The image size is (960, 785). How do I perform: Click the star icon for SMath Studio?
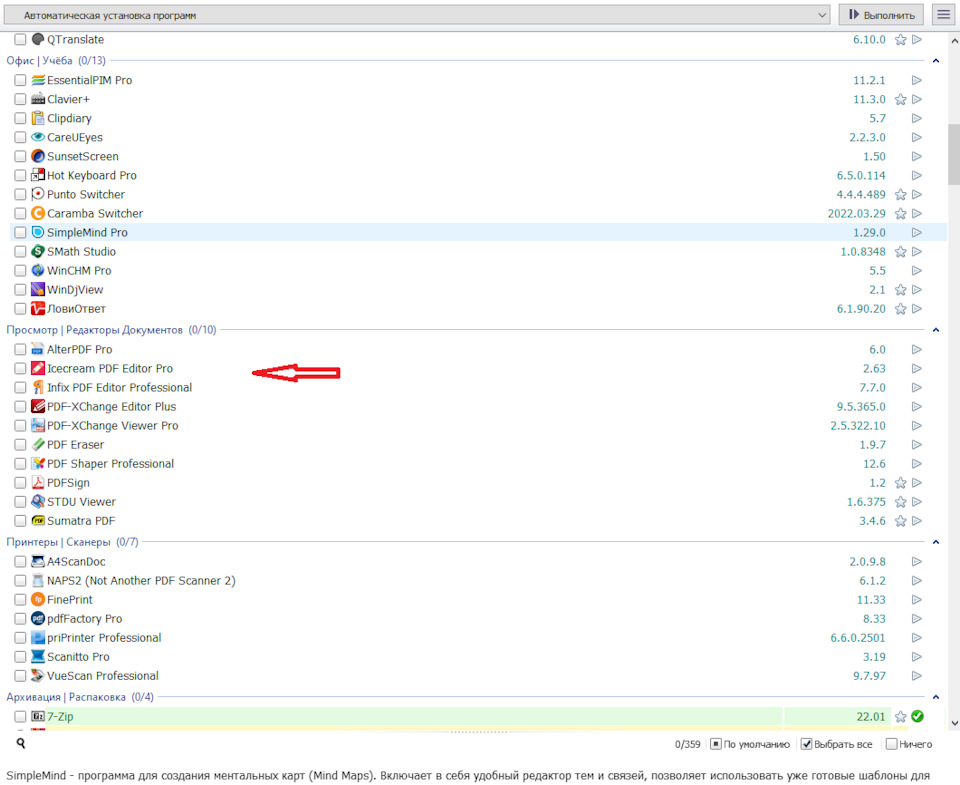pyautogui.click(x=900, y=252)
